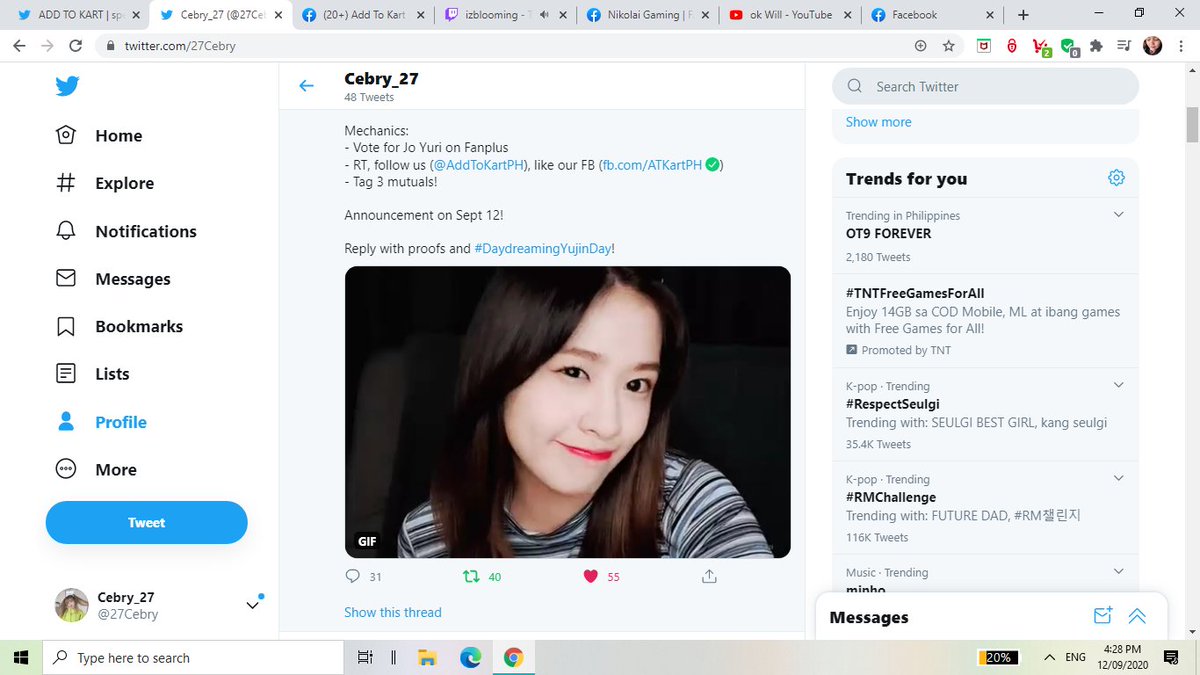Expand options for Music trending item

pos(1118,571)
